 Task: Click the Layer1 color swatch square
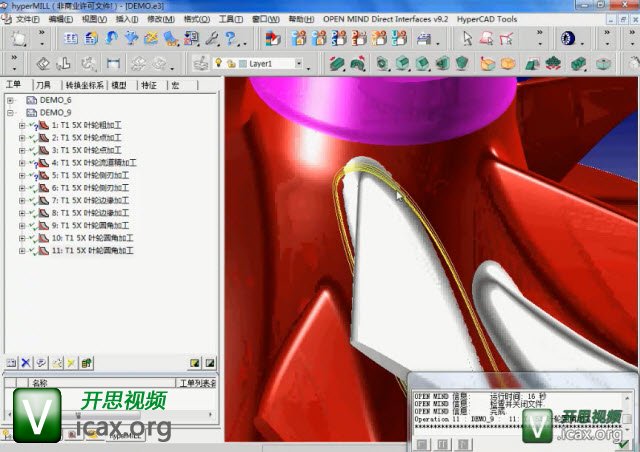coord(243,64)
